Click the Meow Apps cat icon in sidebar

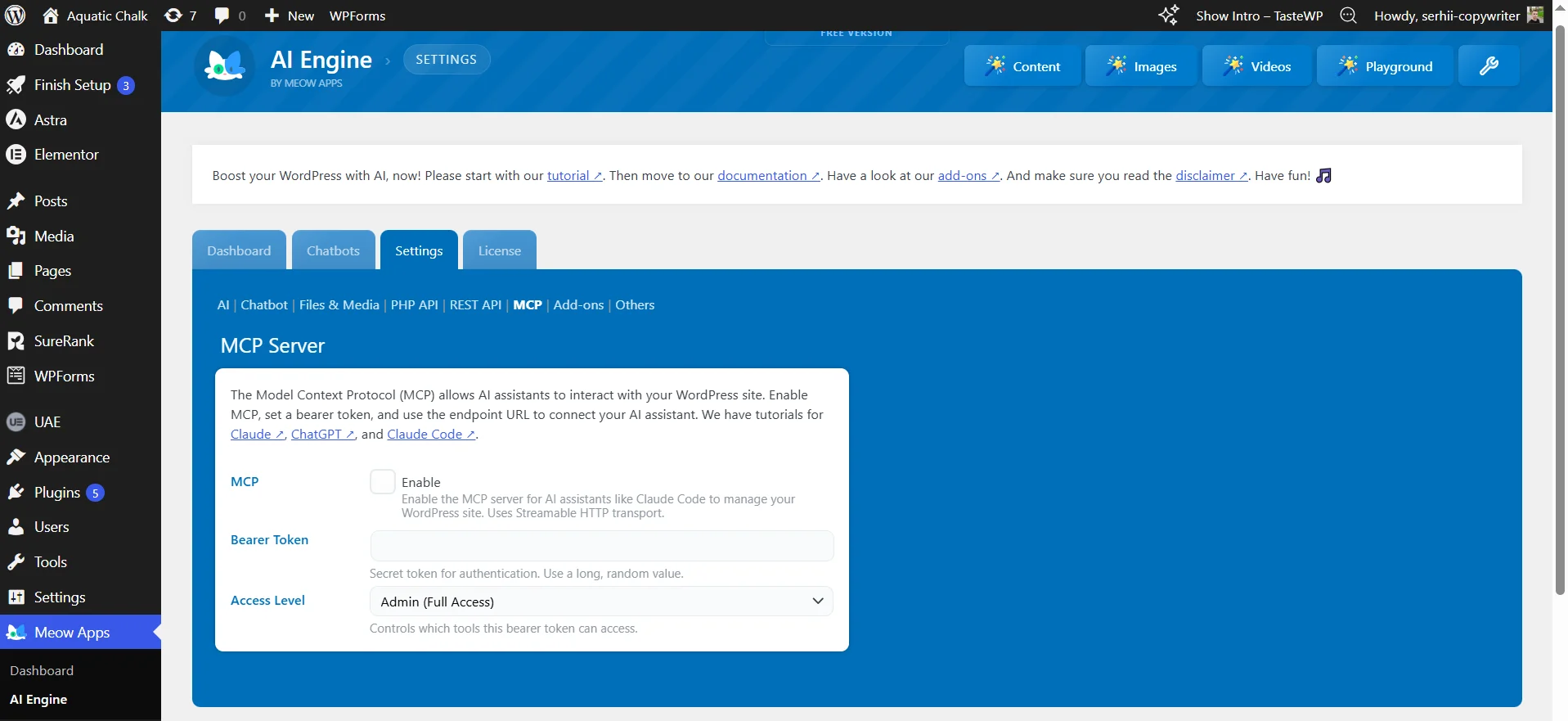click(x=16, y=633)
